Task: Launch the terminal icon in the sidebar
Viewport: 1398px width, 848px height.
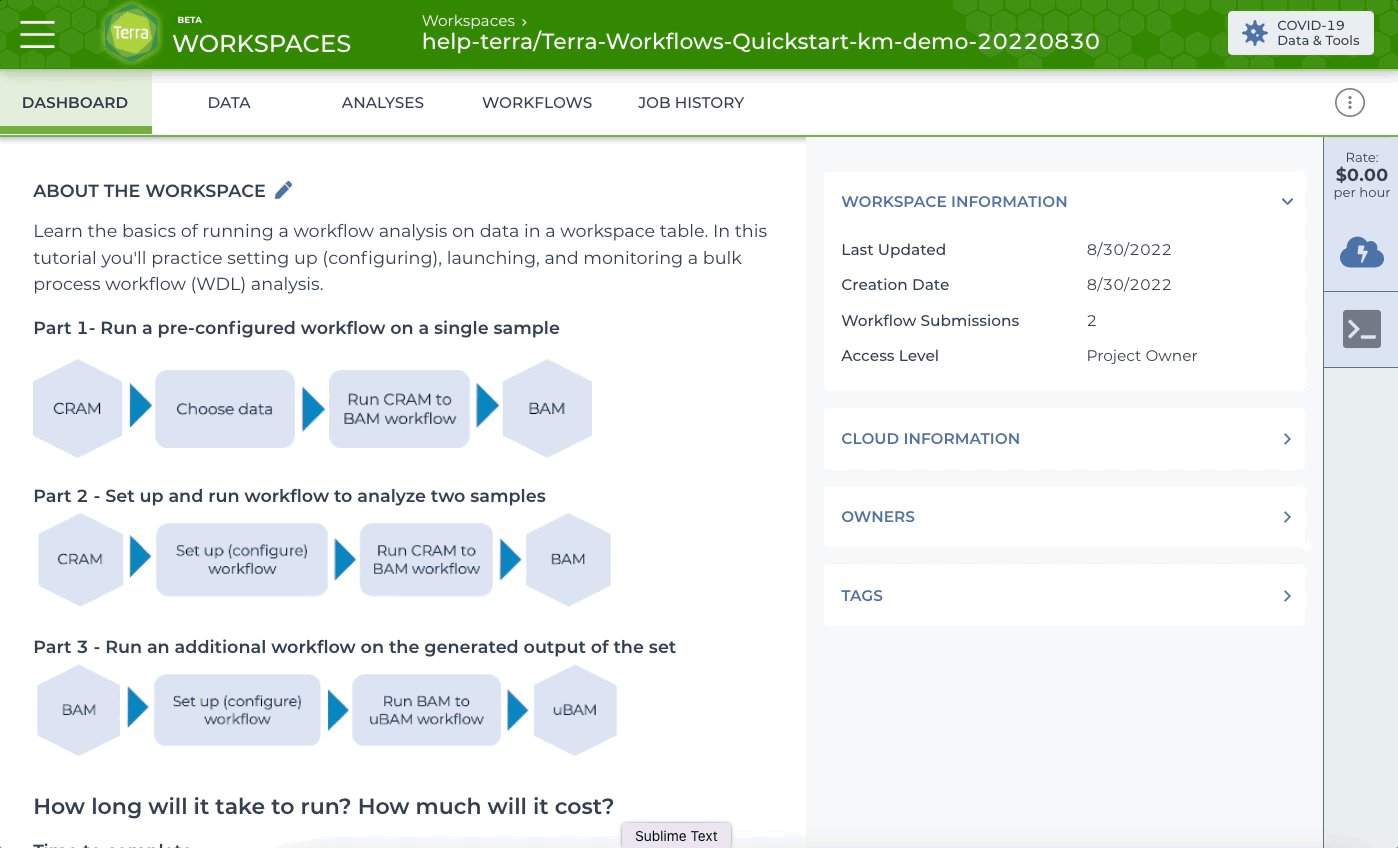Action: (1361, 328)
